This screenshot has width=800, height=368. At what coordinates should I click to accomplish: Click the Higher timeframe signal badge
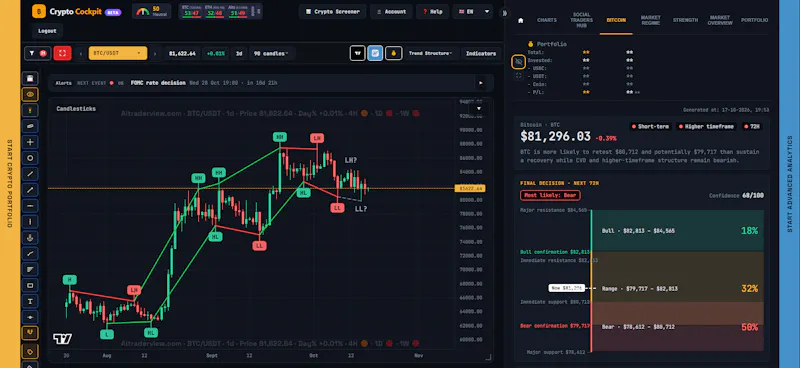(x=706, y=127)
